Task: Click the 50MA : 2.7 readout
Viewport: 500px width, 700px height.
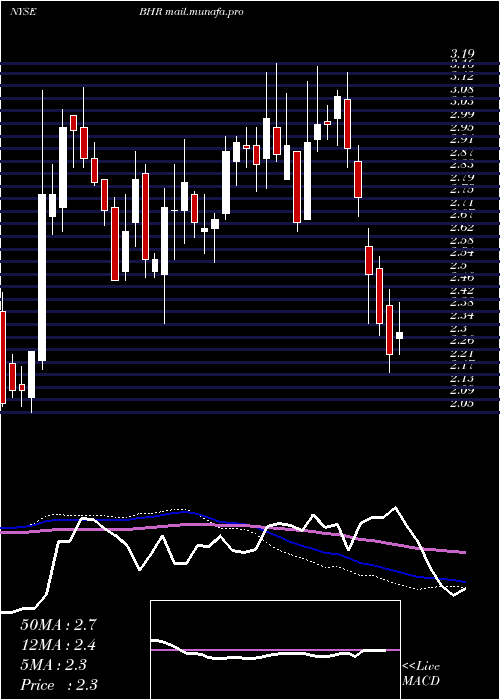Action: coord(58,625)
